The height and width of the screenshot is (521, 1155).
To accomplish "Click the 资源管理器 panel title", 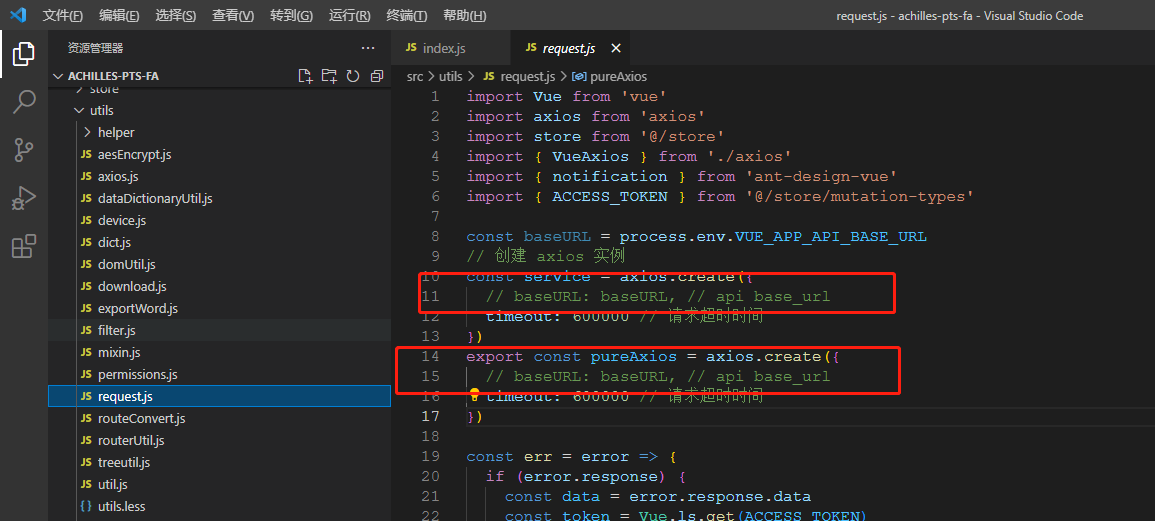I will pos(96,48).
